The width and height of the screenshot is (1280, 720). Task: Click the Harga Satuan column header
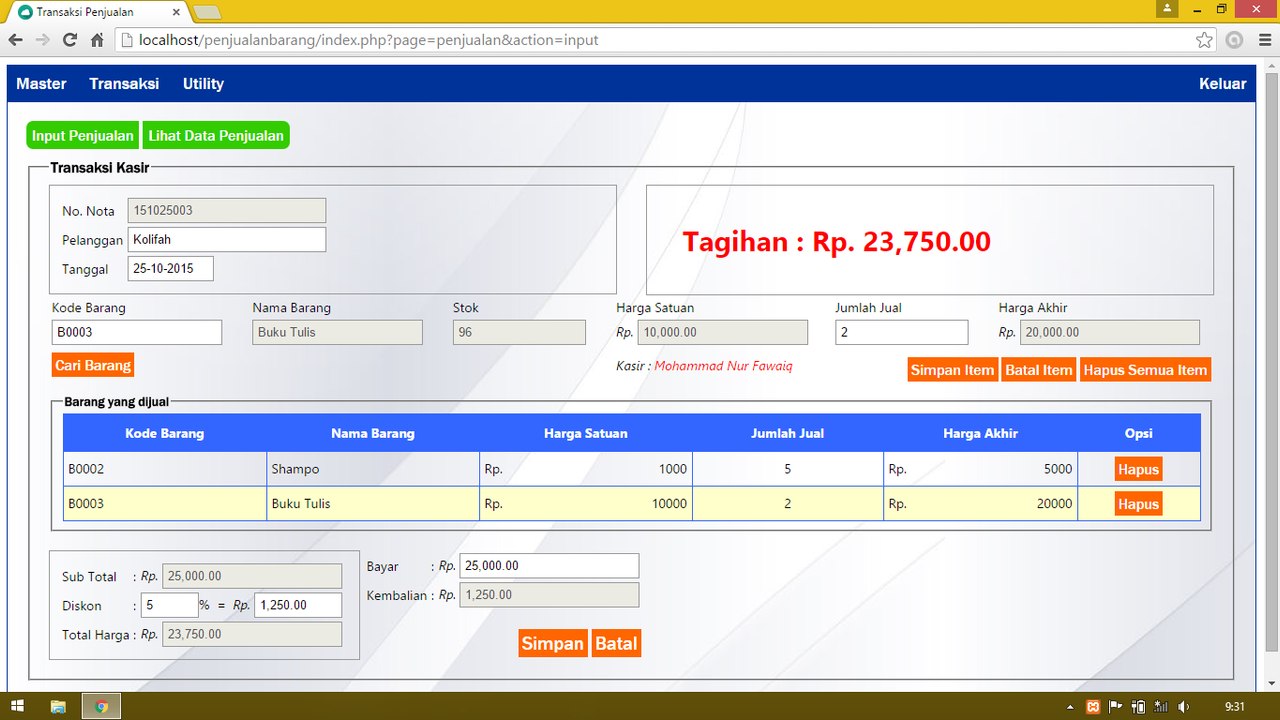pyautogui.click(x=586, y=433)
